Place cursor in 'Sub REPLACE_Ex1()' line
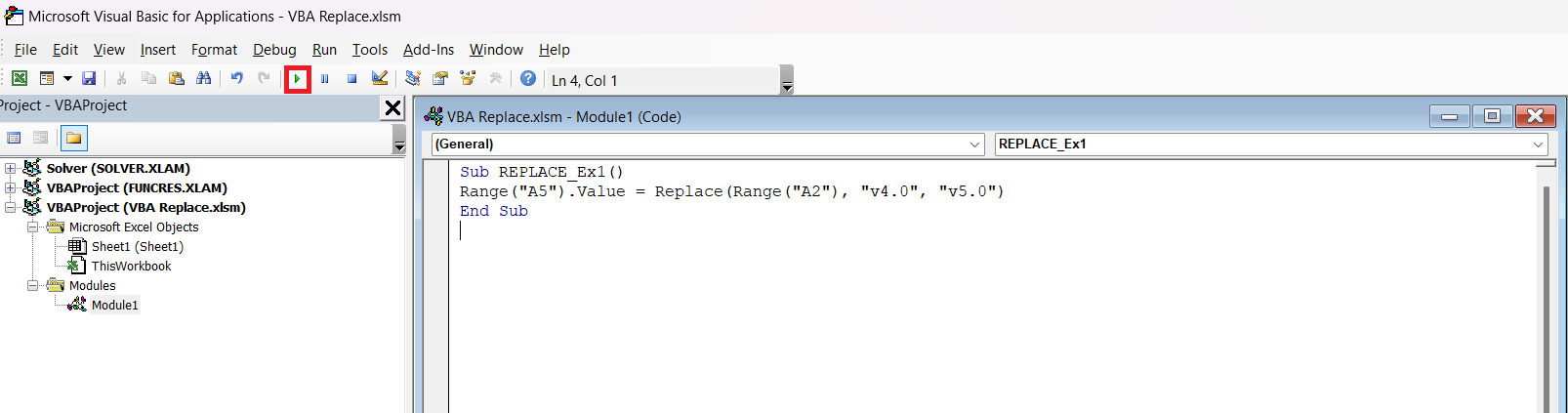This screenshot has height=413, width=1568. tap(542, 172)
